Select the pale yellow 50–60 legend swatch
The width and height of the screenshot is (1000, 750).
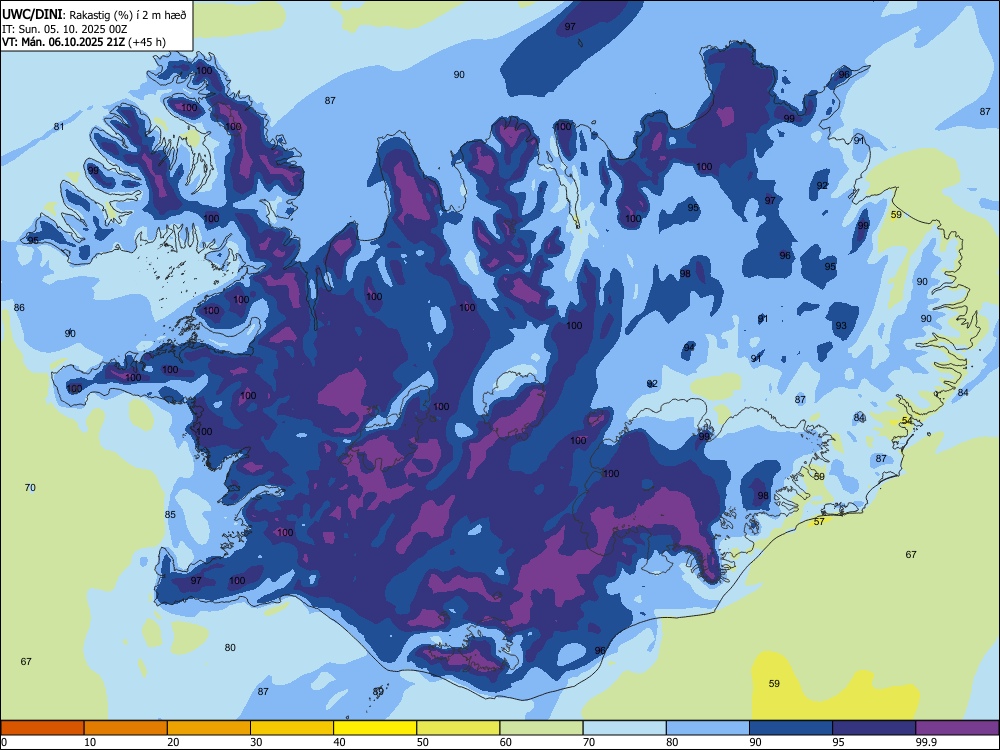point(459,728)
